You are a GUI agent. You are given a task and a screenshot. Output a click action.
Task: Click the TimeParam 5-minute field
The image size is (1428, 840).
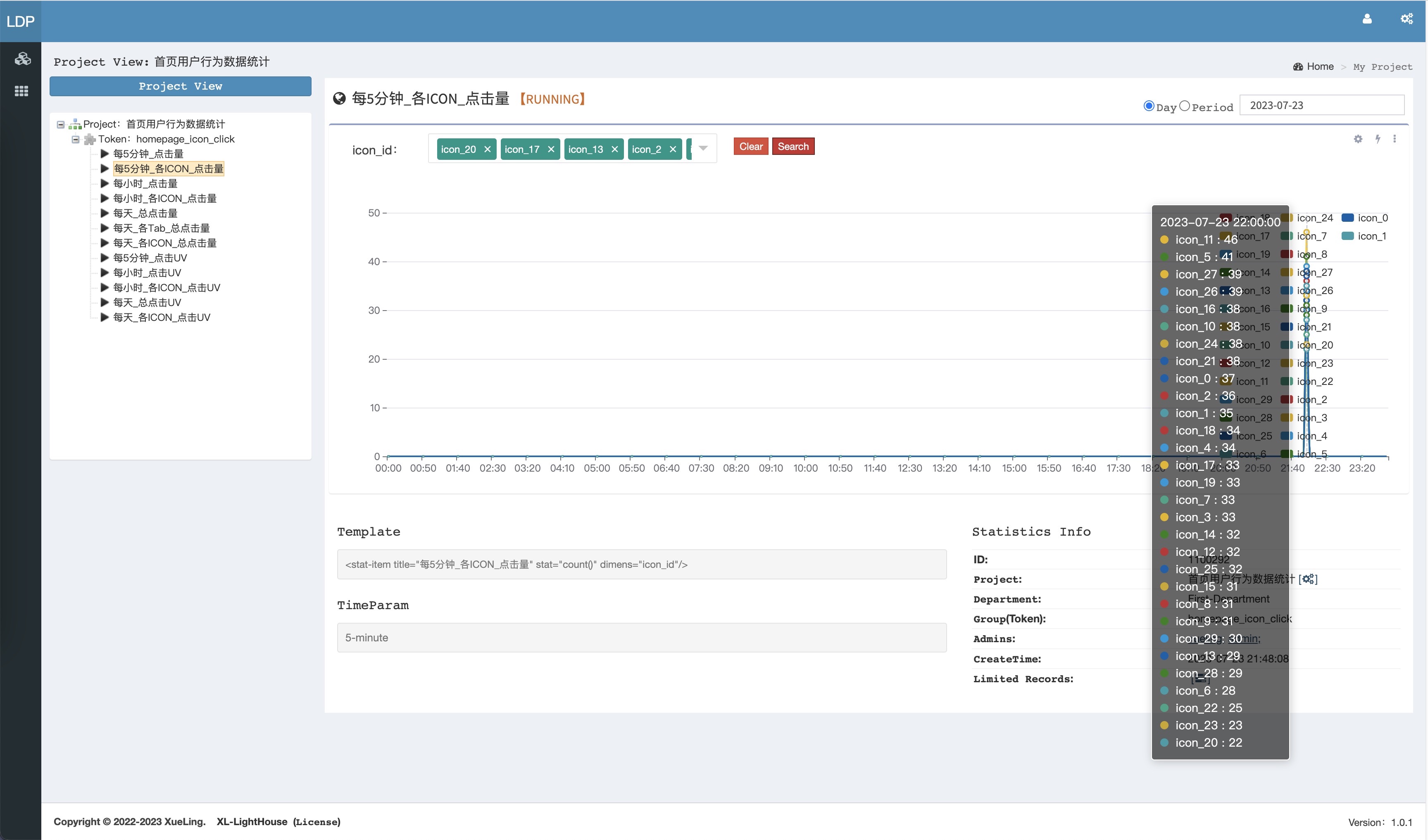point(641,638)
